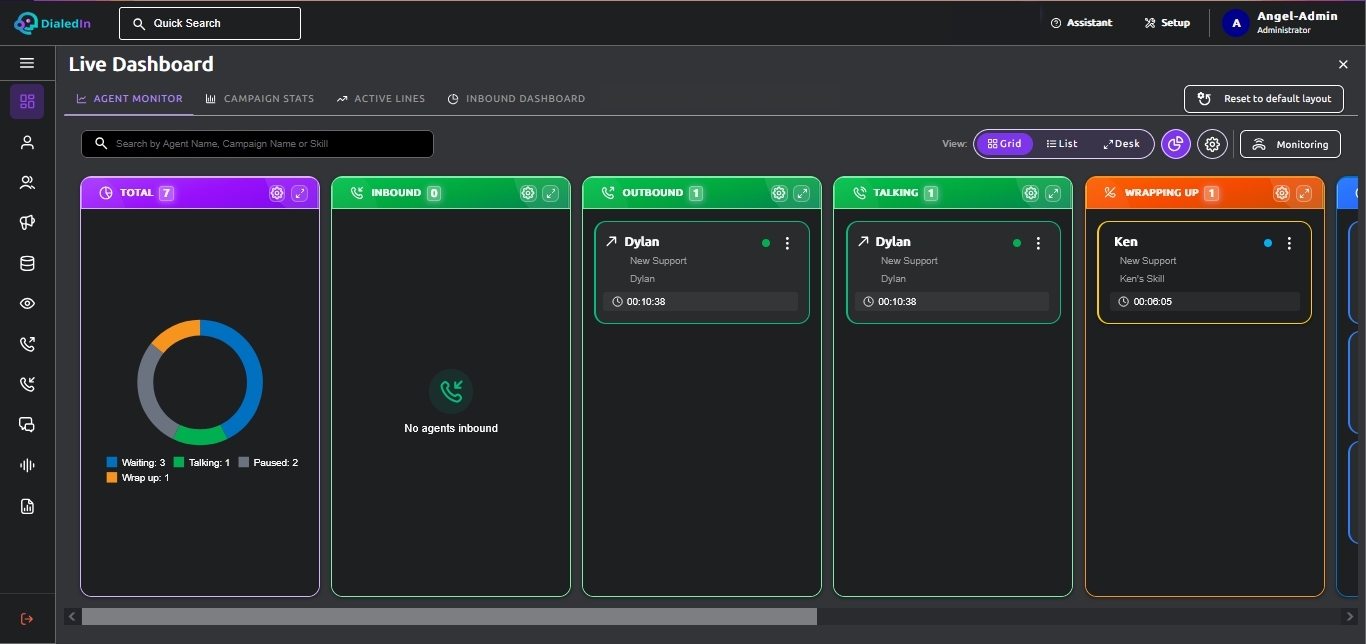The width and height of the screenshot is (1366, 644).
Task: Open Setup in top bar
Action: 1167,23
